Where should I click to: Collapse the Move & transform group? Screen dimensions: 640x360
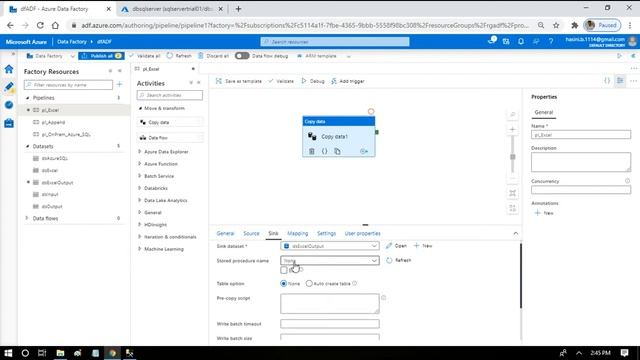(140, 108)
